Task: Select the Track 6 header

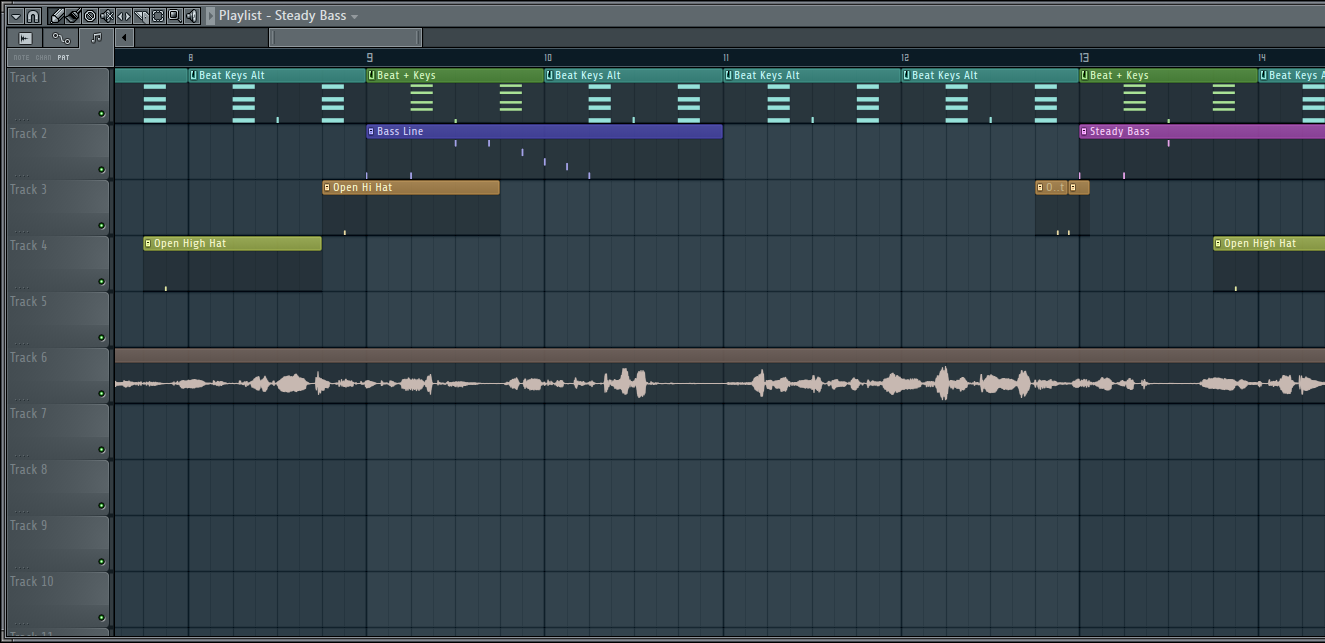Action: coord(58,376)
